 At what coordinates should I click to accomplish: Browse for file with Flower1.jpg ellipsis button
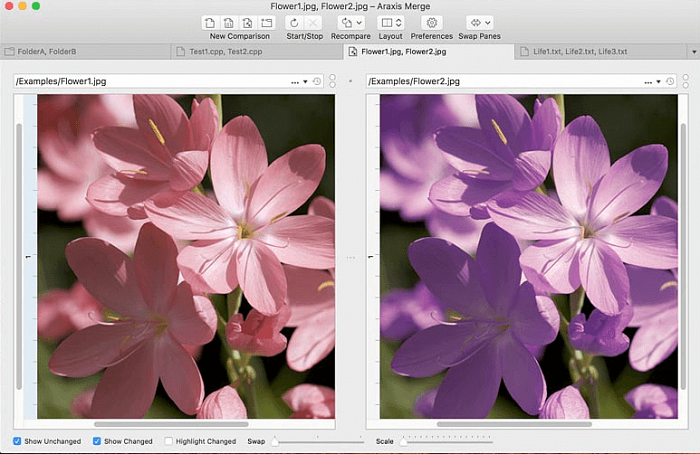295,82
